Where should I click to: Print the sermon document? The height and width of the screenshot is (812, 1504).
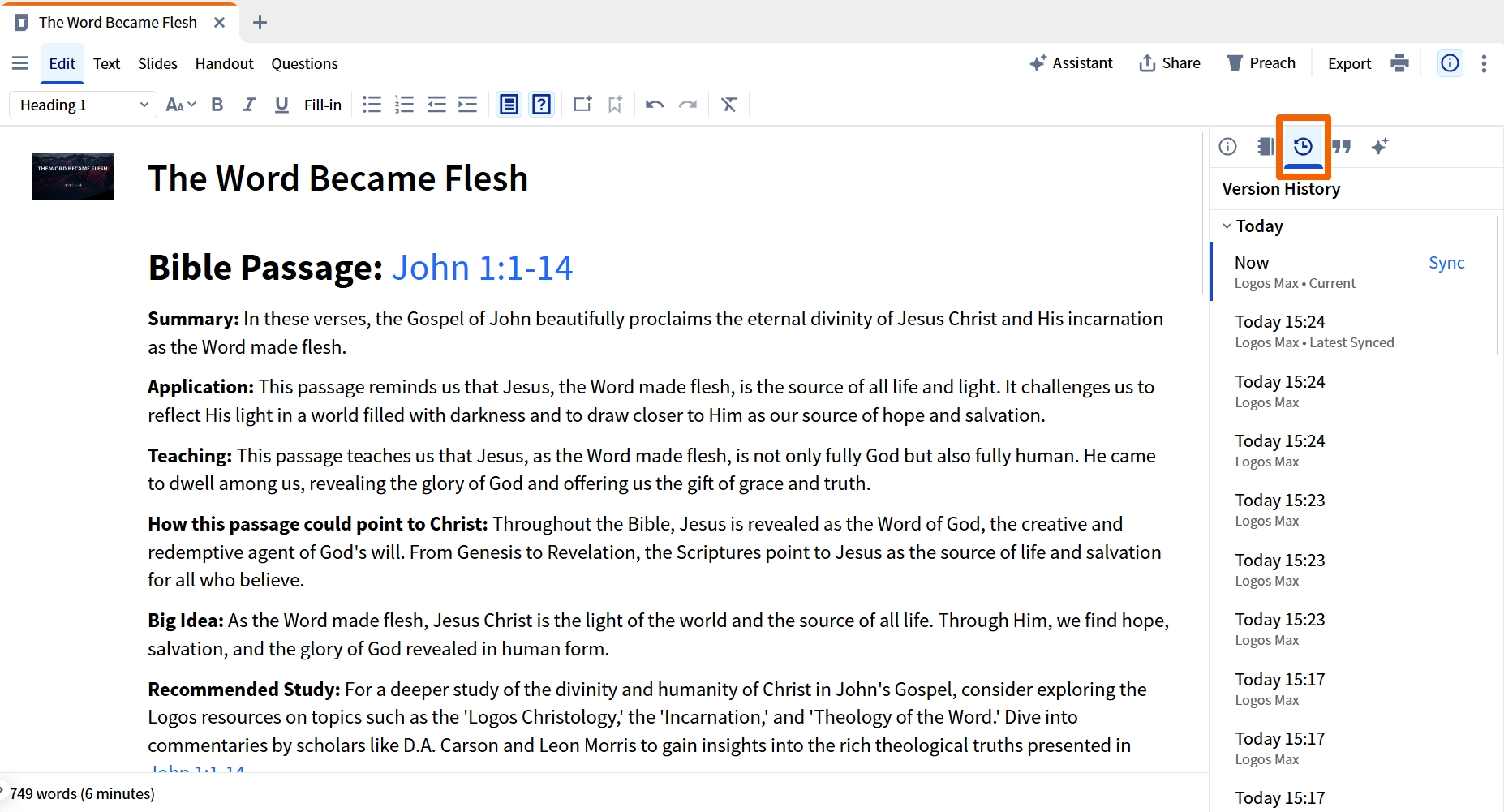click(1399, 63)
